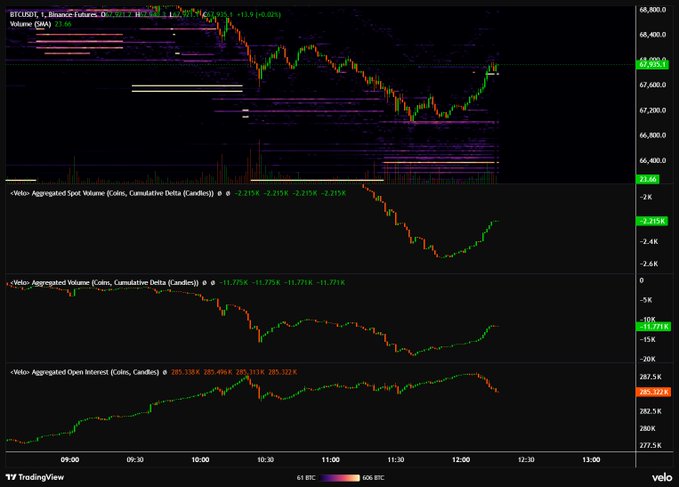Select the Volume (SMA) indicator legend
Image resolution: width=679 pixels, height=487 pixels.
click(x=30, y=24)
